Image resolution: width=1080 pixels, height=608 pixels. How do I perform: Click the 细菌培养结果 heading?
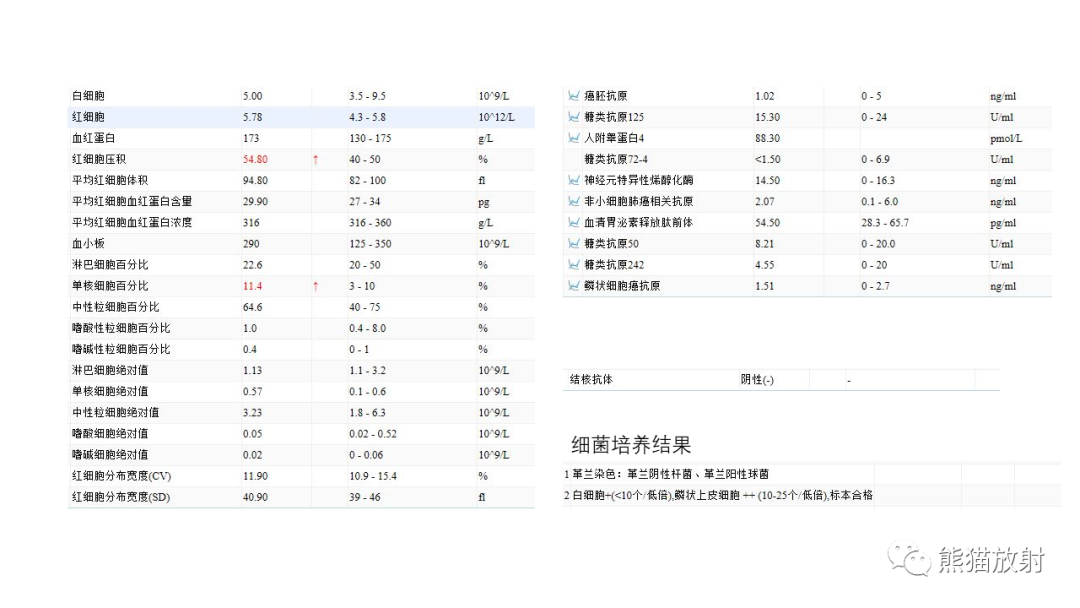[x=631, y=445]
